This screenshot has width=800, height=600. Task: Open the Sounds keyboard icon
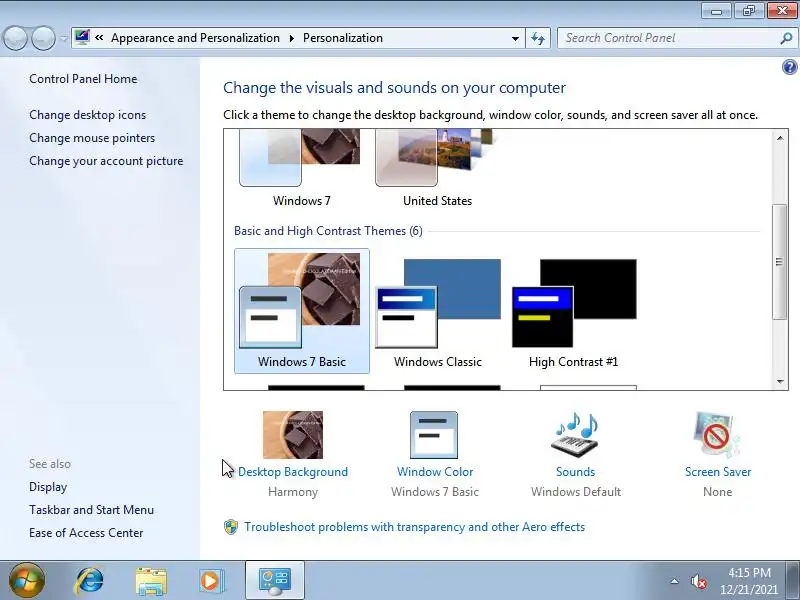click(x=576, y=435)
